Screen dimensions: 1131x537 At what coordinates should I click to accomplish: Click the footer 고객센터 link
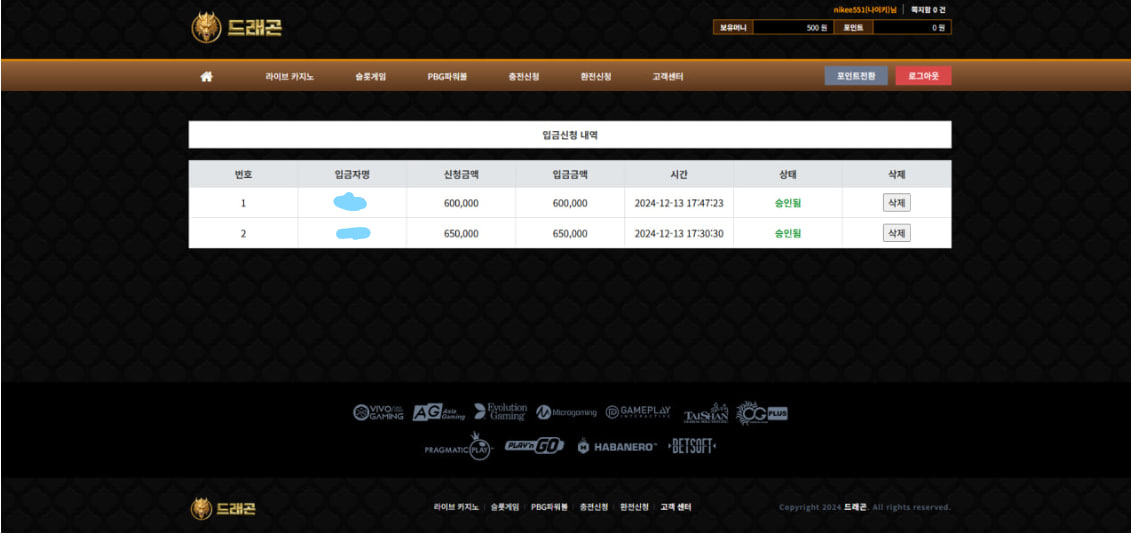675,508
